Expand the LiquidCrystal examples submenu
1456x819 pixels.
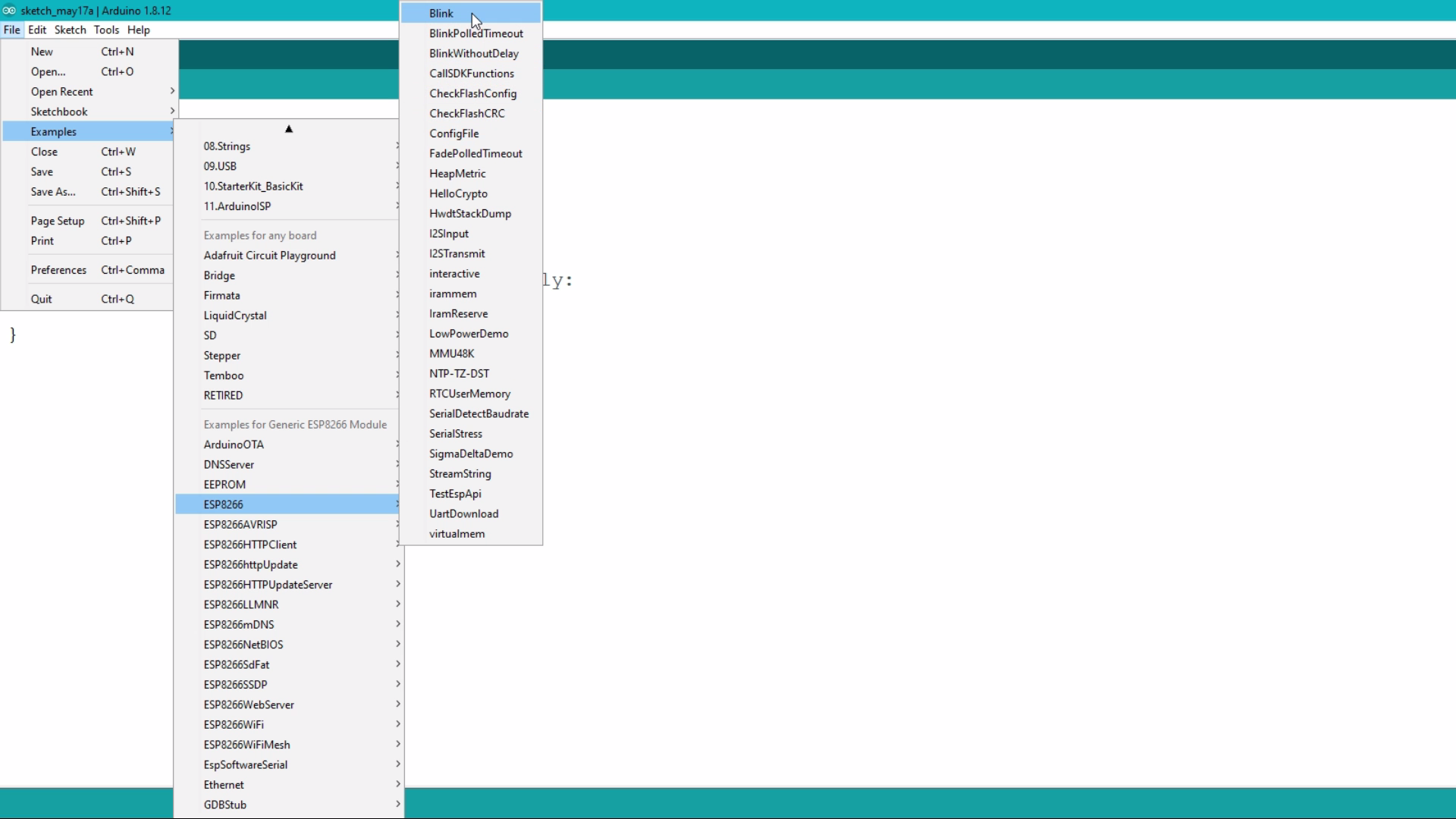288,315
